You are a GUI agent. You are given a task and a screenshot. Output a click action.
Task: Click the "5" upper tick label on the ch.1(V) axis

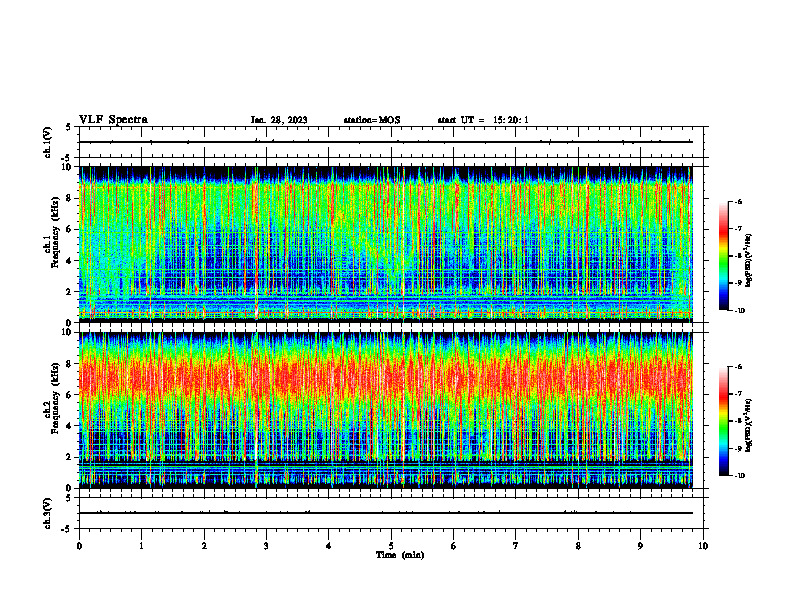click(x=70, y=127)
